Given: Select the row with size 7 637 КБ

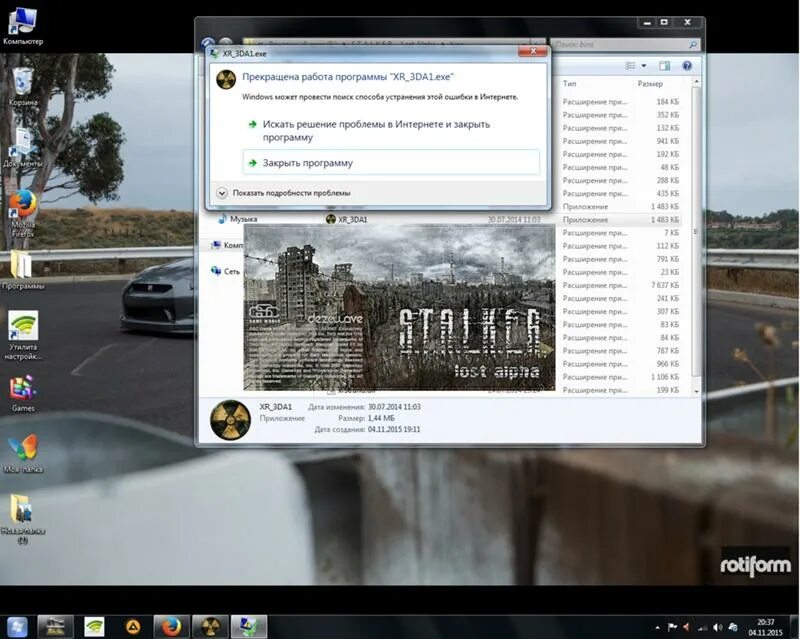Looking at the screenshot, I should tap(620, 285).
